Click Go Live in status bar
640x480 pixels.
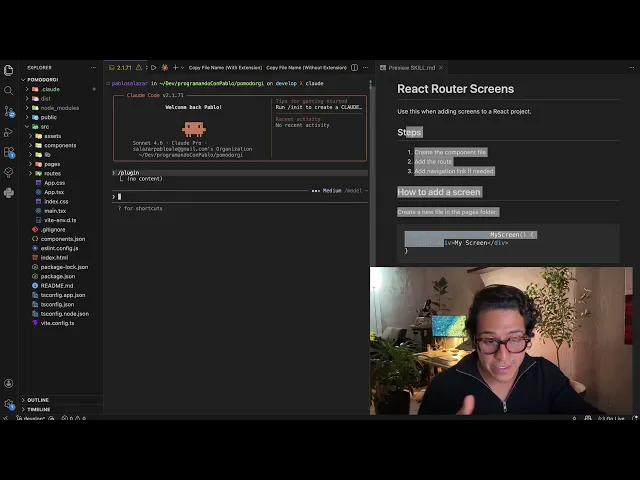(x=611, y=418)
